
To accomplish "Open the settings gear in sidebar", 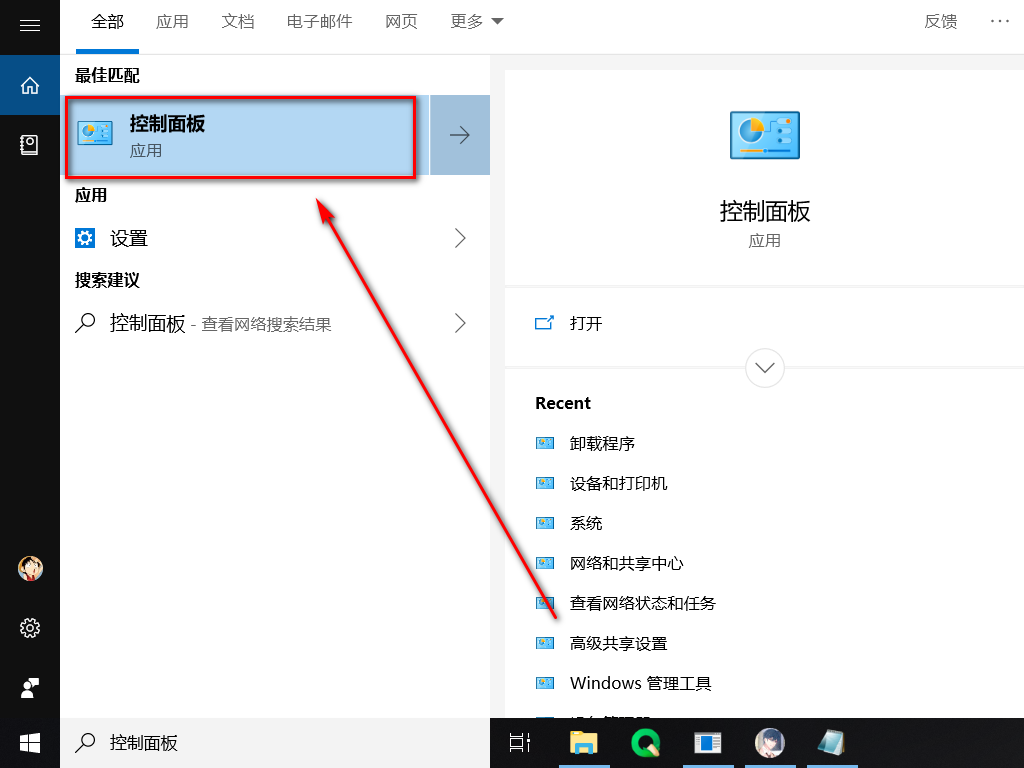I will tap(30, 628).
